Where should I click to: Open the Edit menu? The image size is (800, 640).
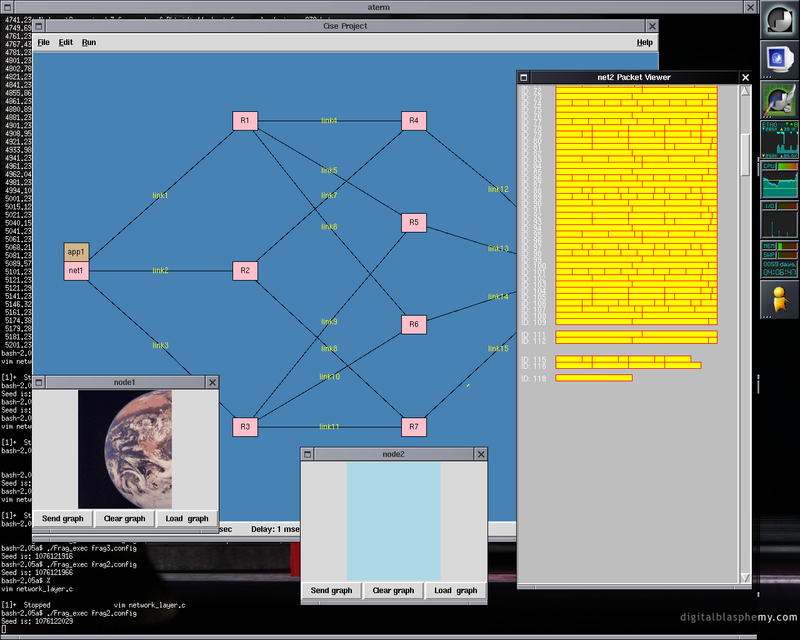point(65,42)
